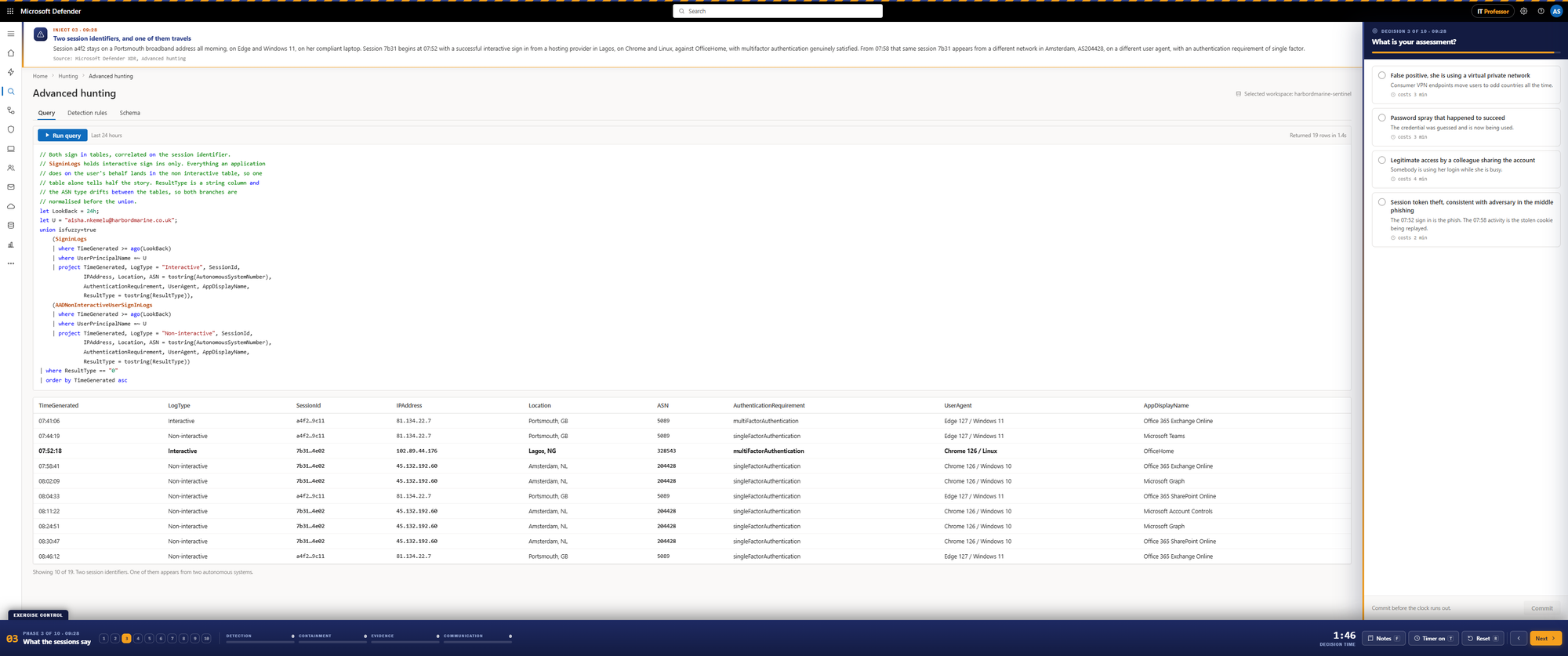Viewport: 1568px width, 656px height.
Task: Open the laptop device icon in sidebar
Action: coord(11,149)
